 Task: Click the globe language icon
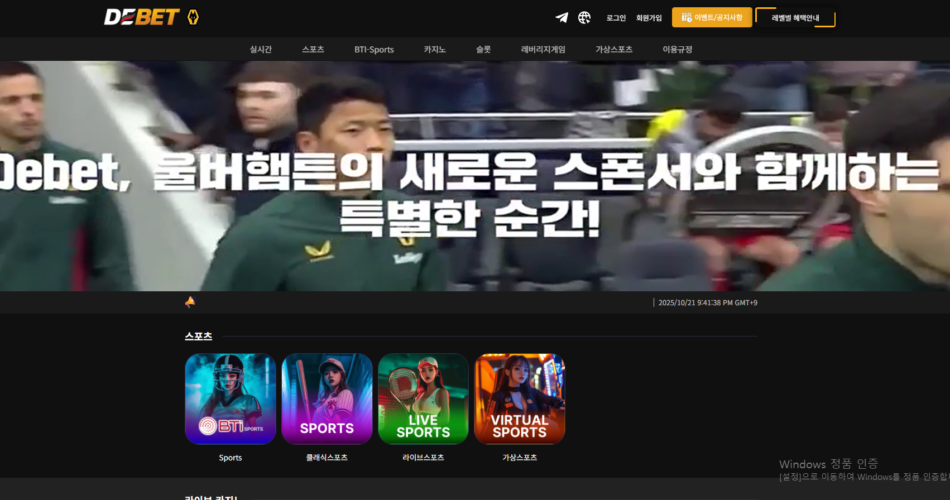pyautogui.click(x=584, y=17)
